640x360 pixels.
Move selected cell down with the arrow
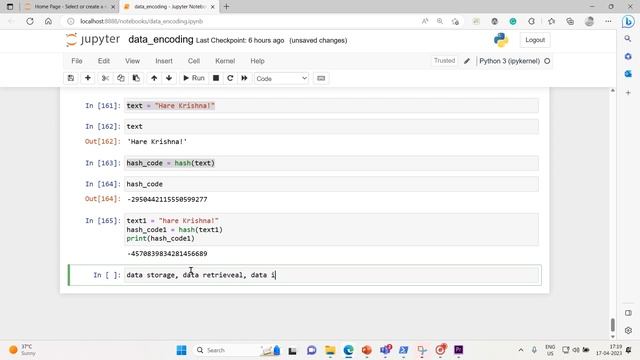[169, 78]
